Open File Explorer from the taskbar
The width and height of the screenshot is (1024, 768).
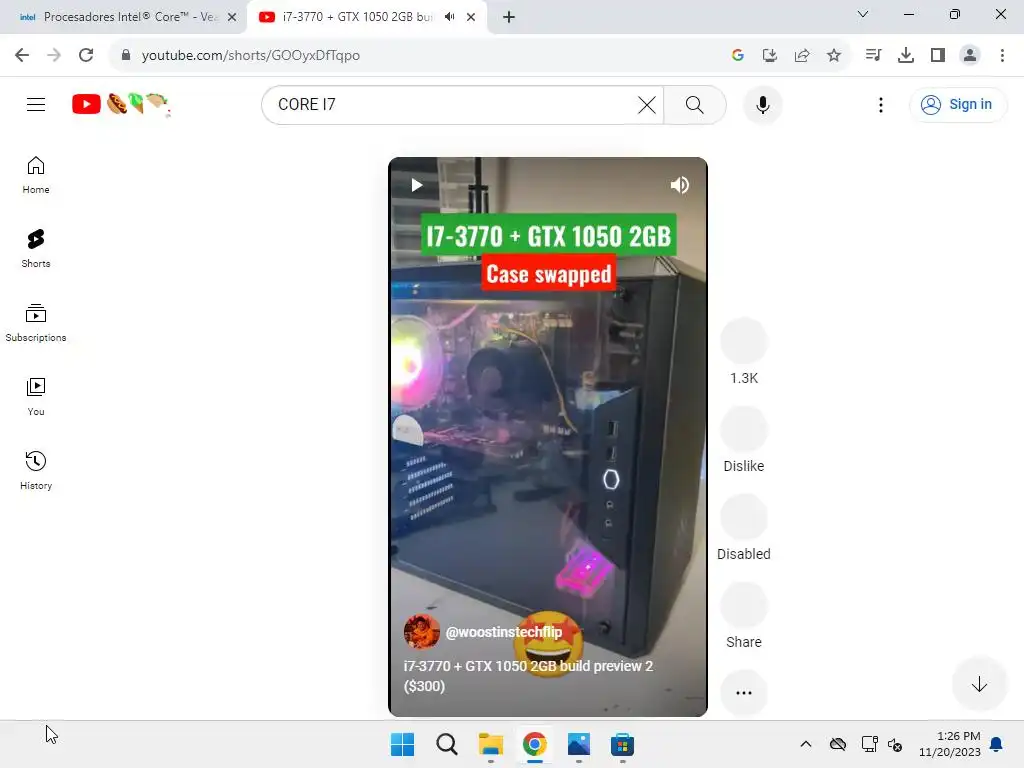pyautogui.click(x=490, y=744)
